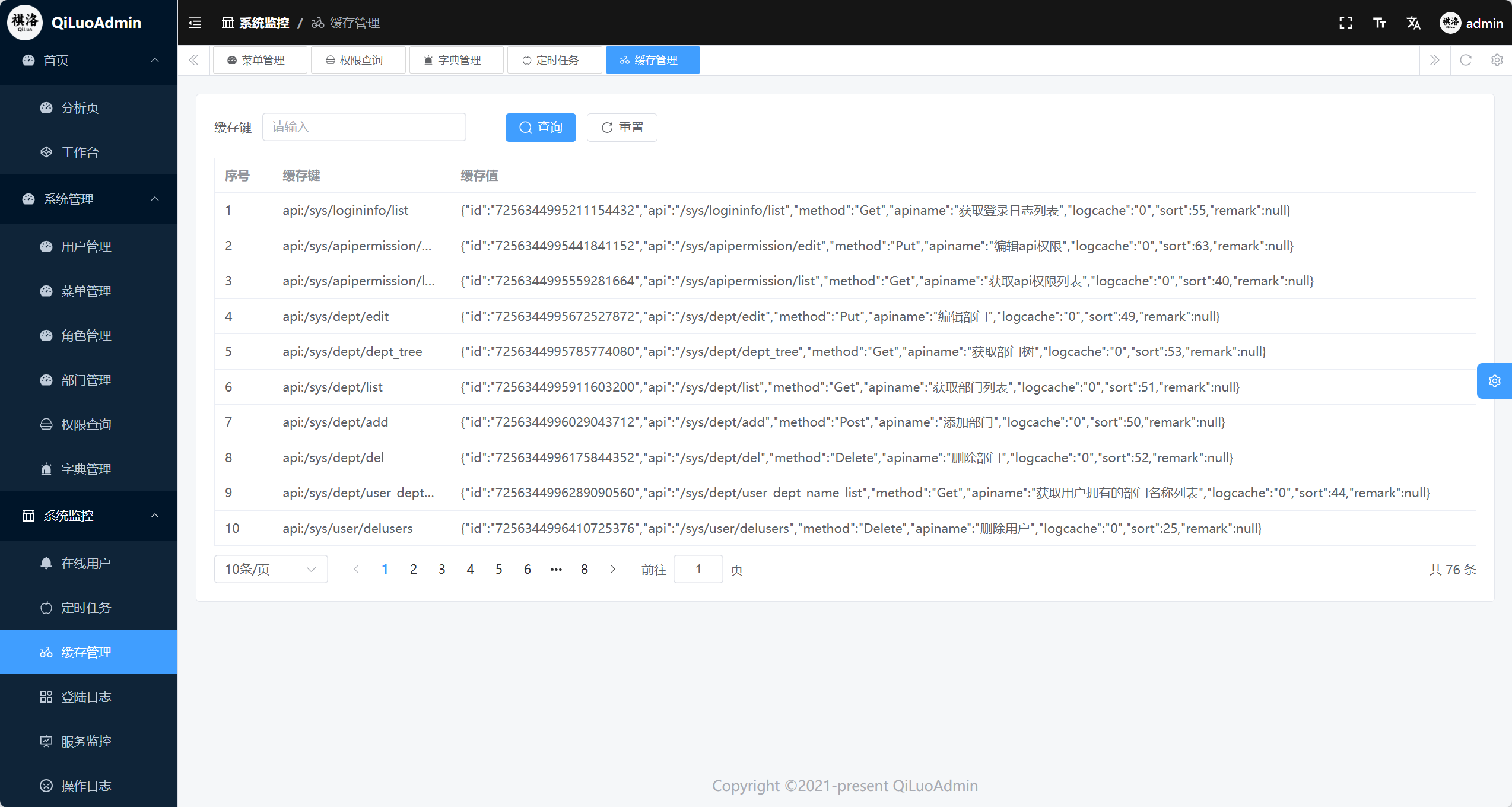The height and width of the screenshot is (807, 1512).
Task: Jump to last page 8
Action: [585, 569]
